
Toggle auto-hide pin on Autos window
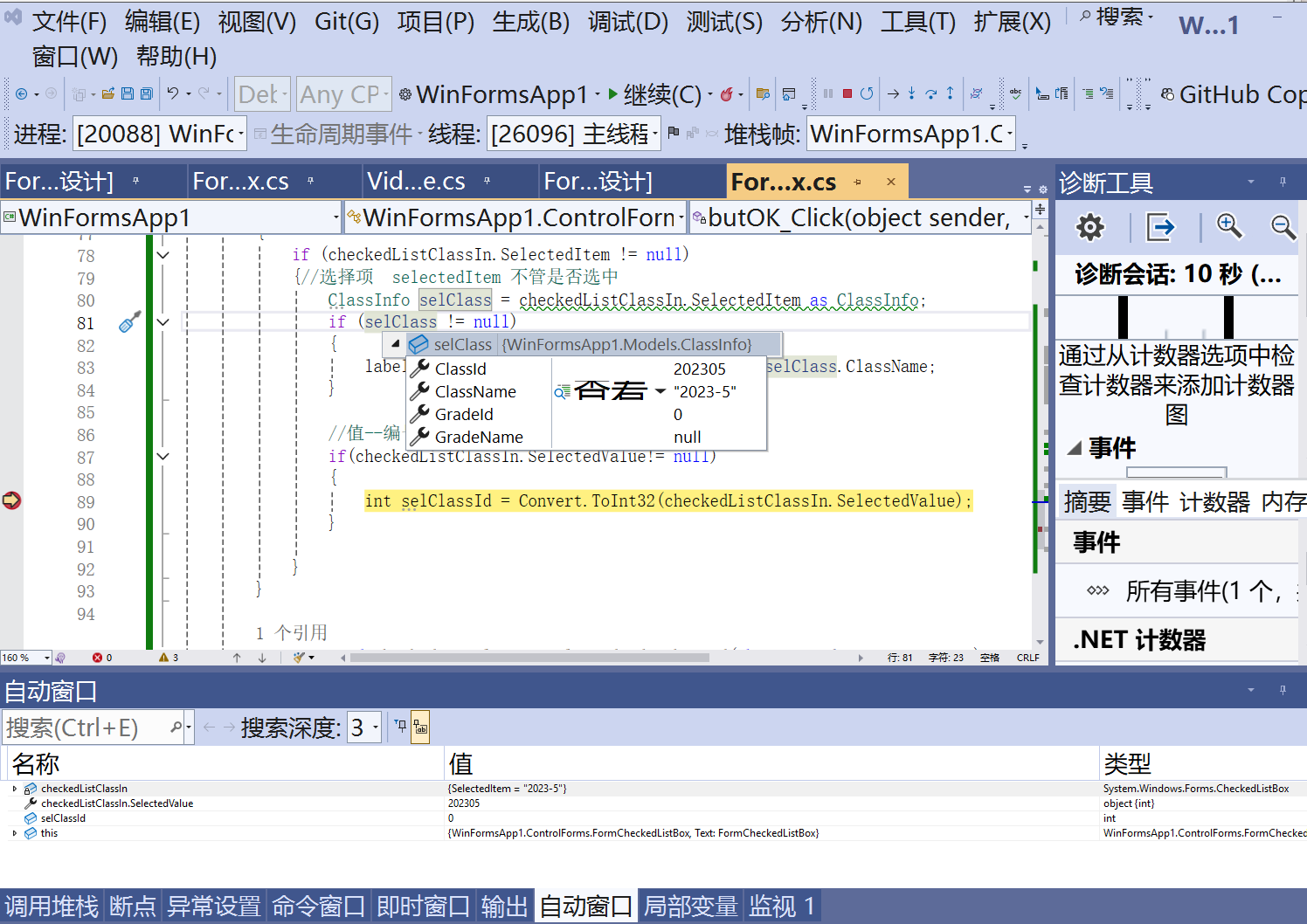(x=1283, y=690)
